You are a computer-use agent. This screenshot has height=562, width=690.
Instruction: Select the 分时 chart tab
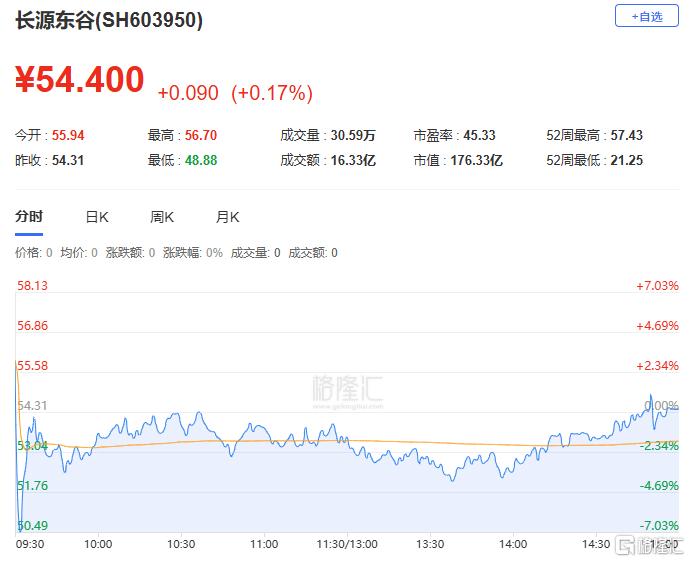click(29, 217)
